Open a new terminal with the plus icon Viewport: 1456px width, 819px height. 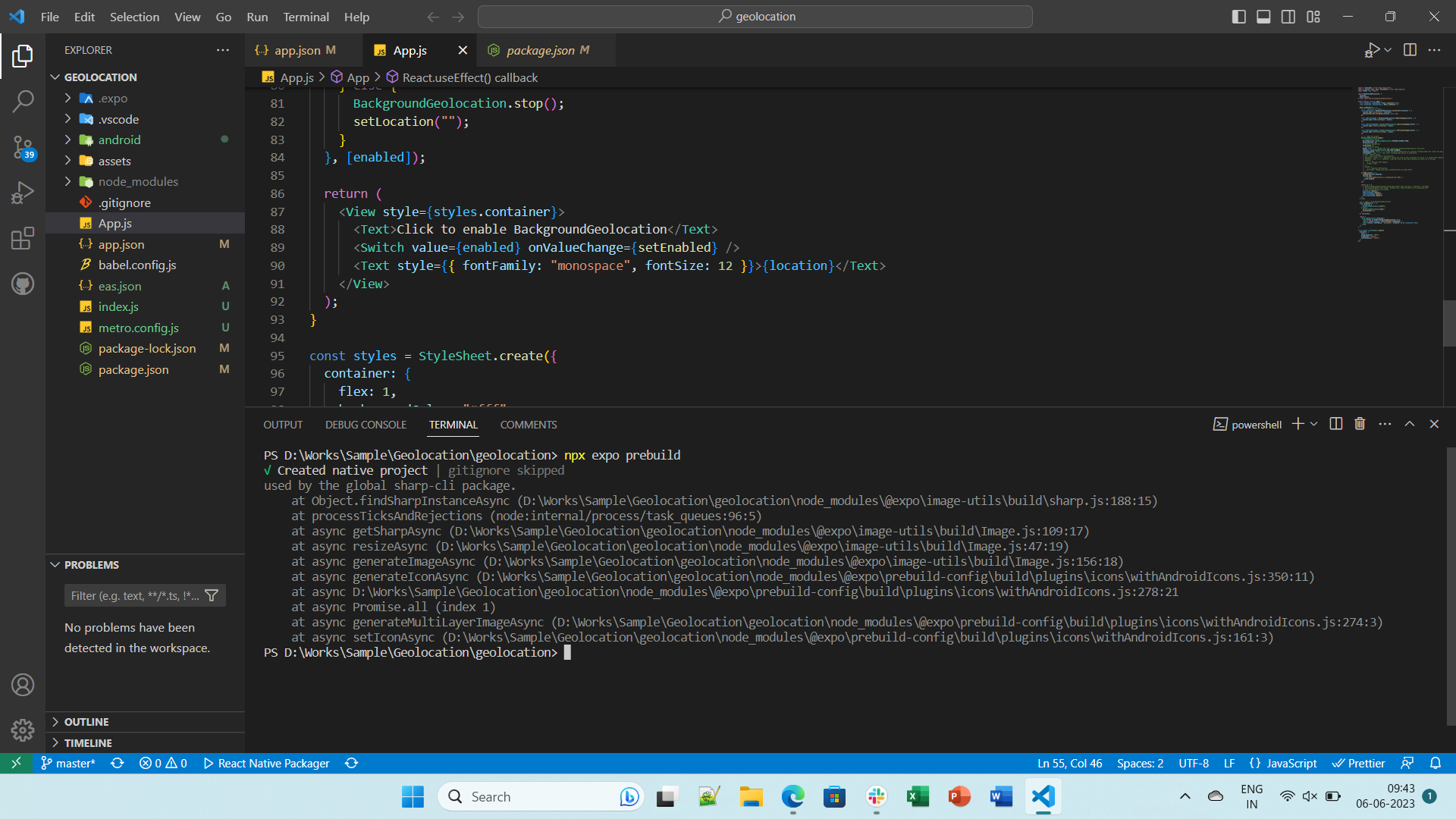pos(1298,424)
